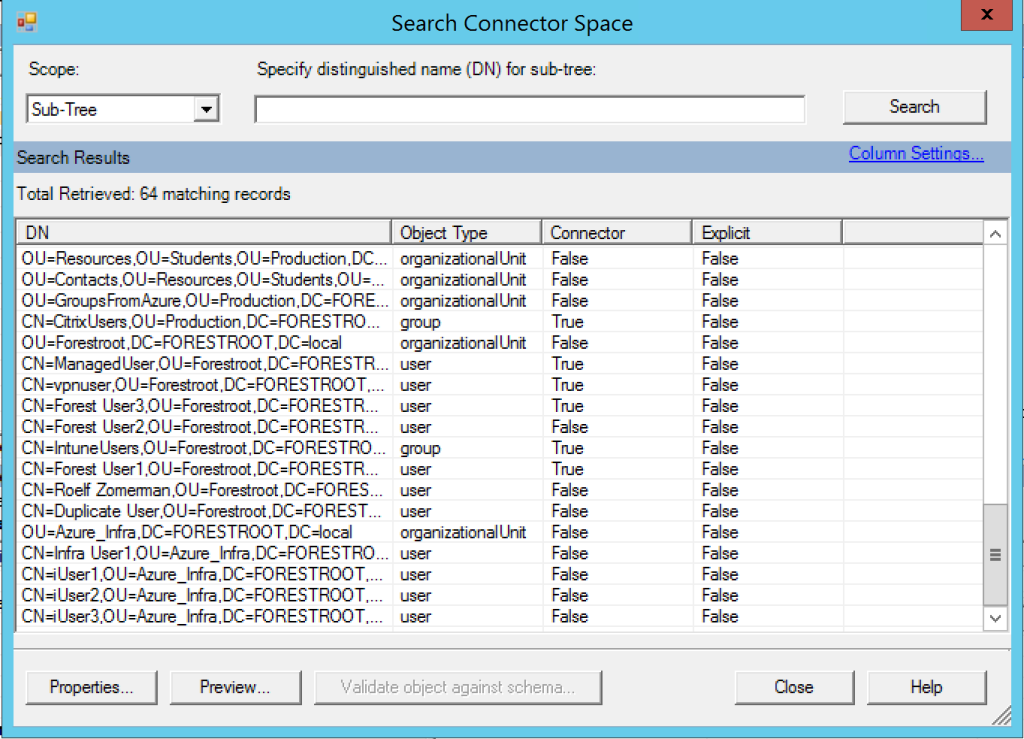The image size is (1024, 739).
Task: Open the Scope dropdown arrow
Action: [x=206, y=109]
